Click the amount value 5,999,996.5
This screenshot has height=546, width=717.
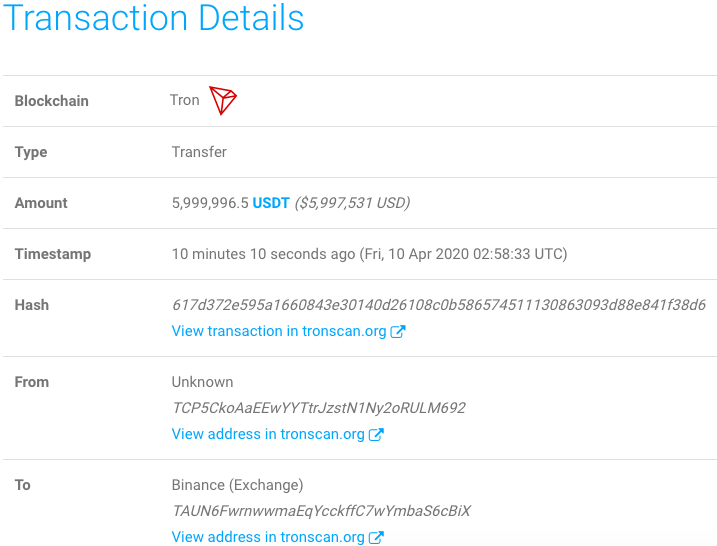pyautogui.click(x=210, y=203)
